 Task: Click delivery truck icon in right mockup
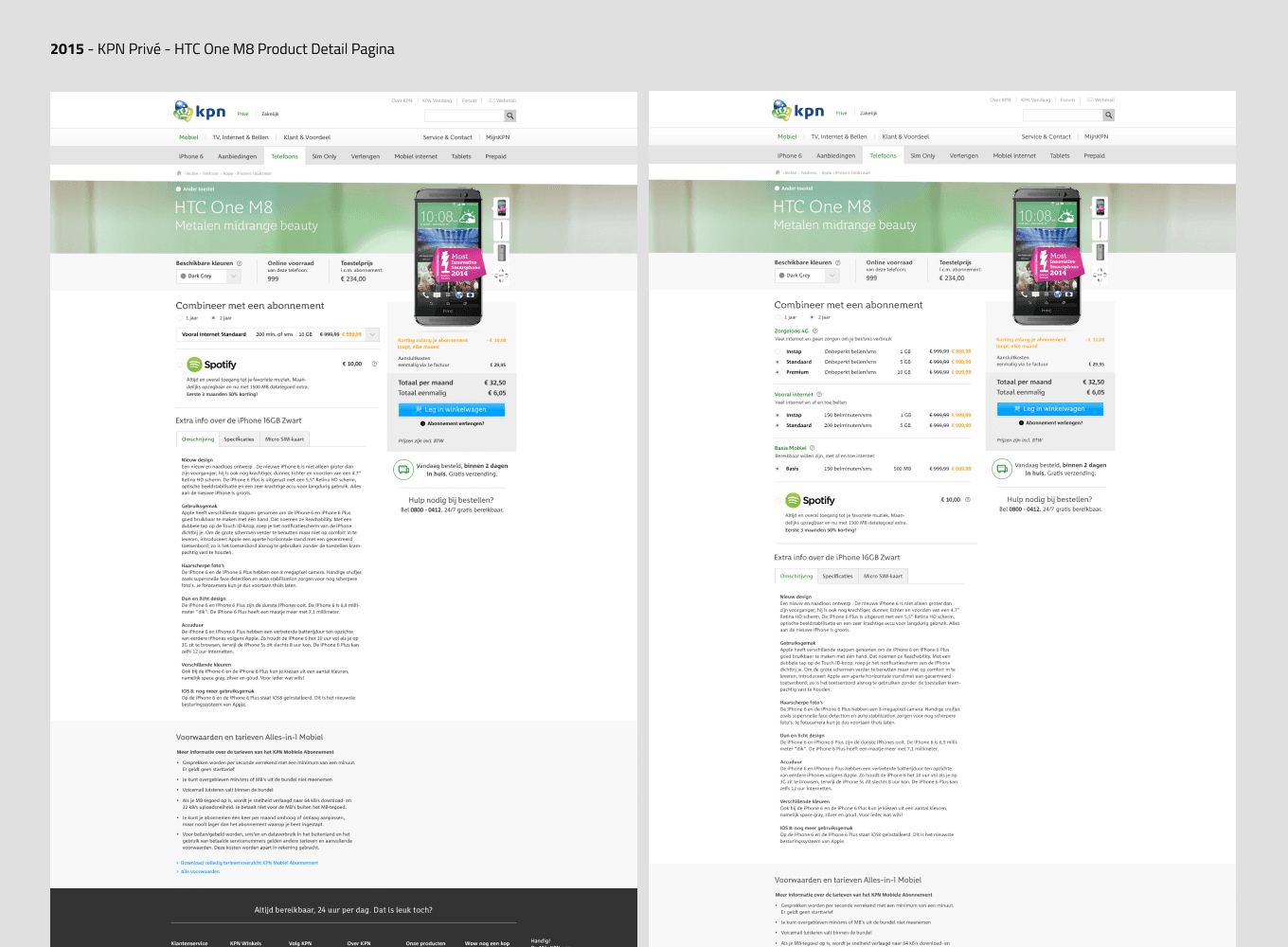click(1001, 469)
